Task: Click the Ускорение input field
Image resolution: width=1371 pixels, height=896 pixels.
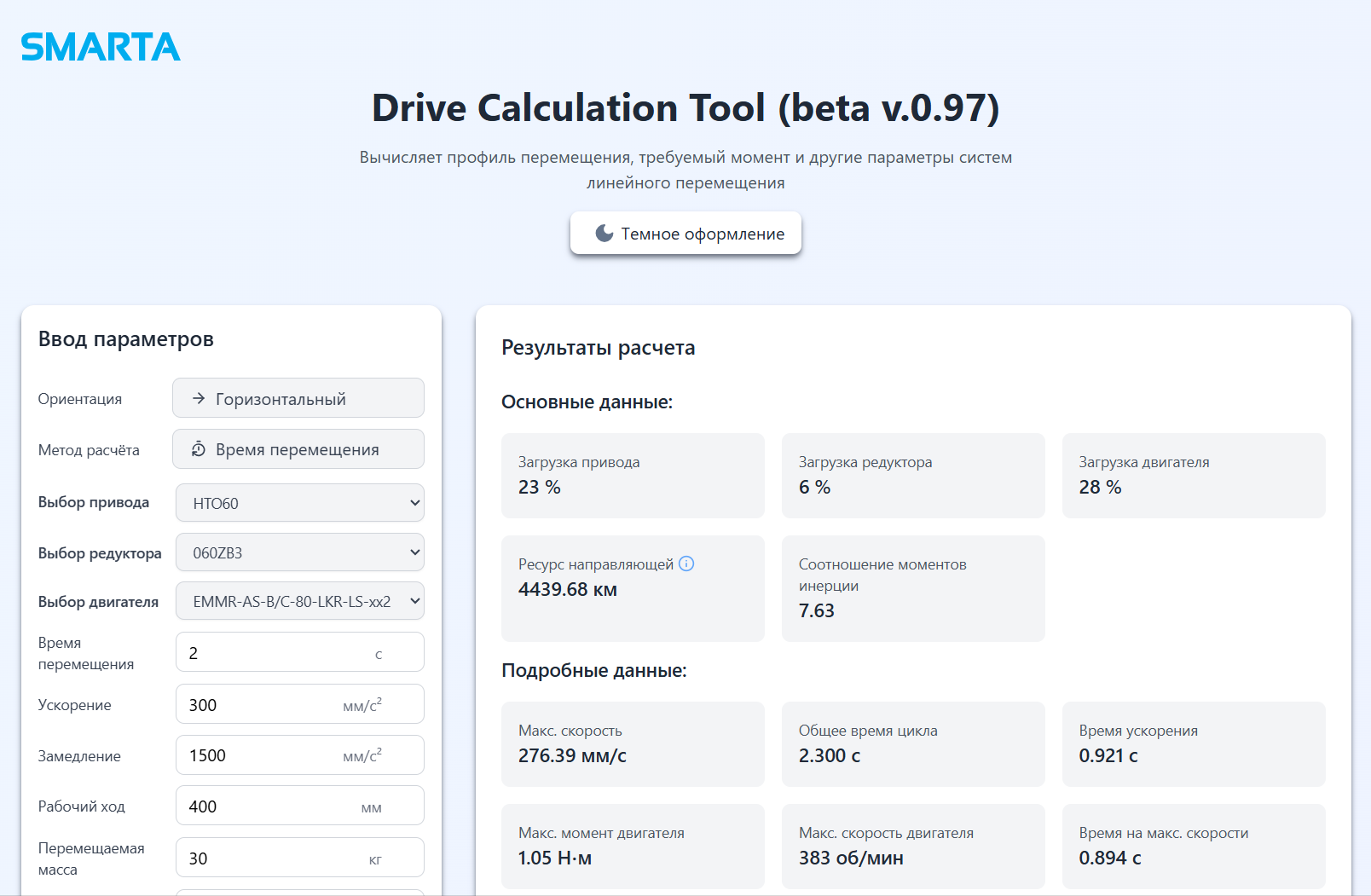Action: coord(260,705)
